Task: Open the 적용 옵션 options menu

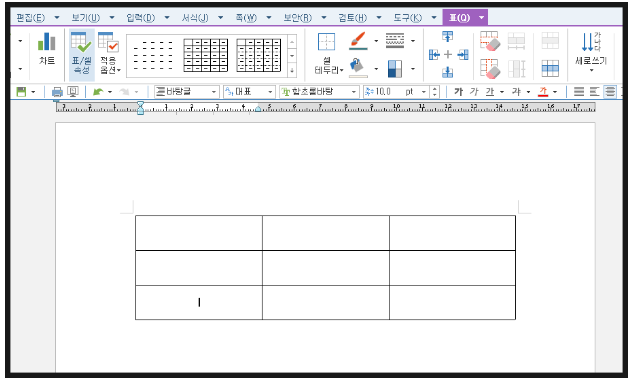Action: [x=109, y=53]
